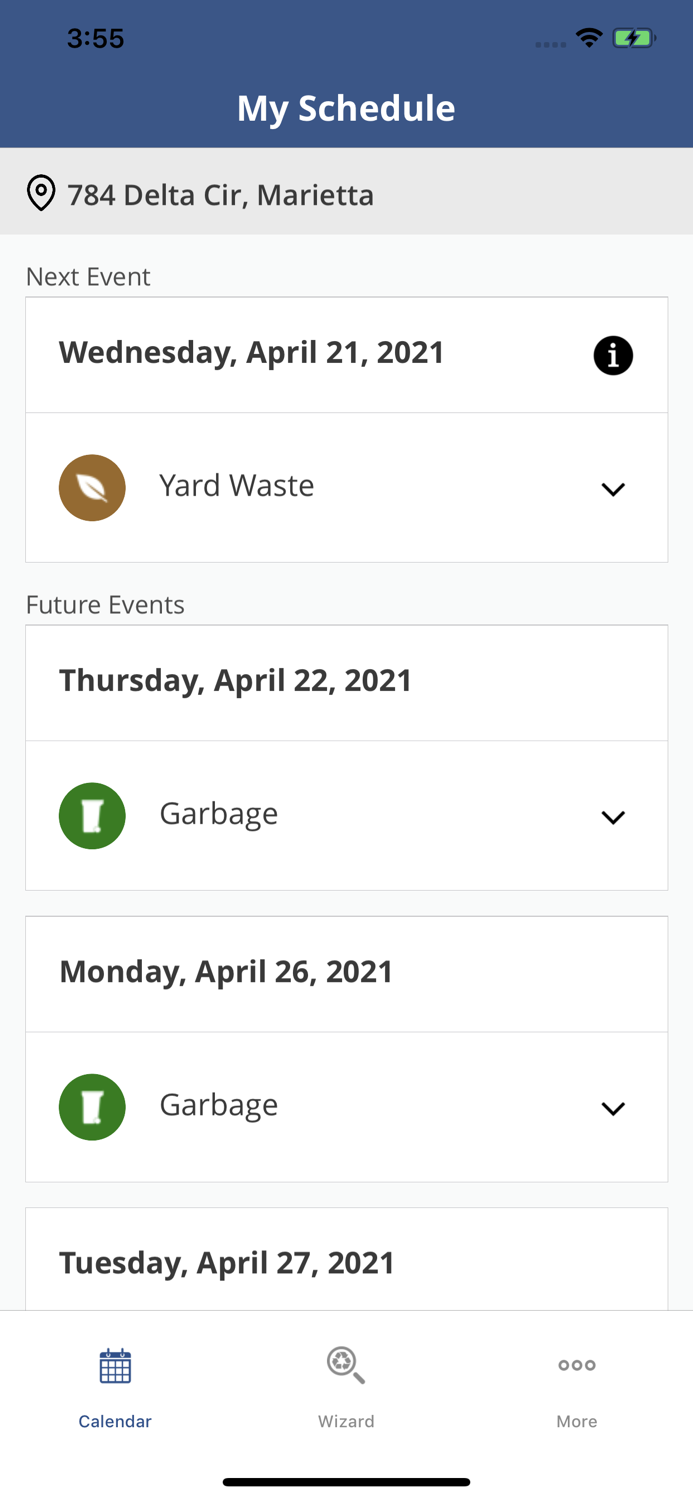The width and height of the screenshot is (693, 1500).
Task: Select the Calendar tab label
Action: pyautogui.click(x=115, y=1421)
